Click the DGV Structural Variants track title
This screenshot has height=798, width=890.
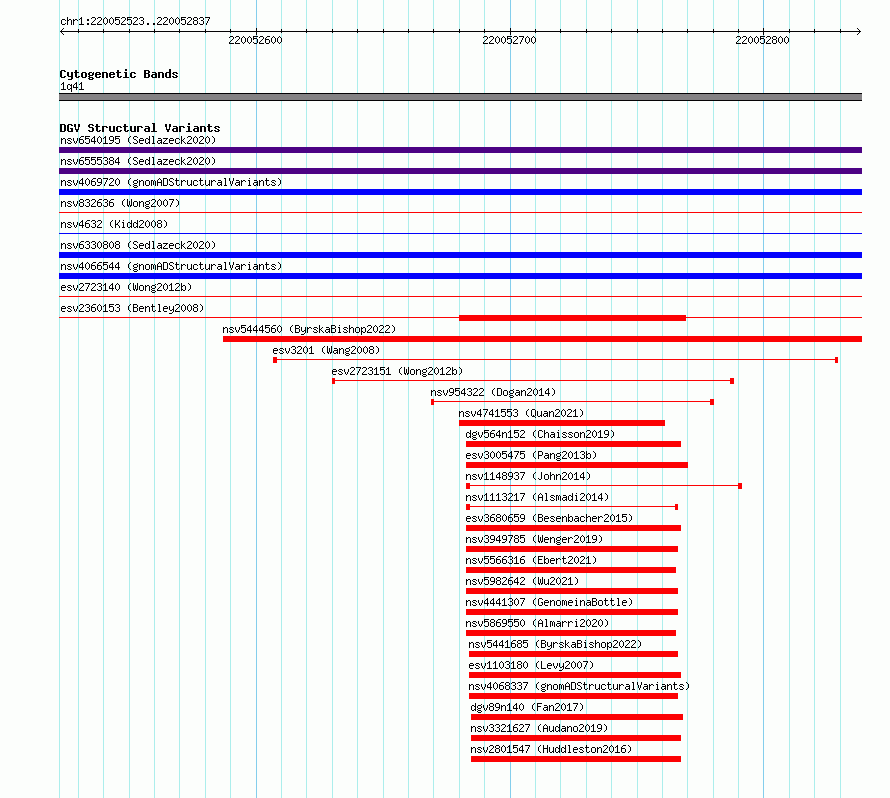pos(140,128)
